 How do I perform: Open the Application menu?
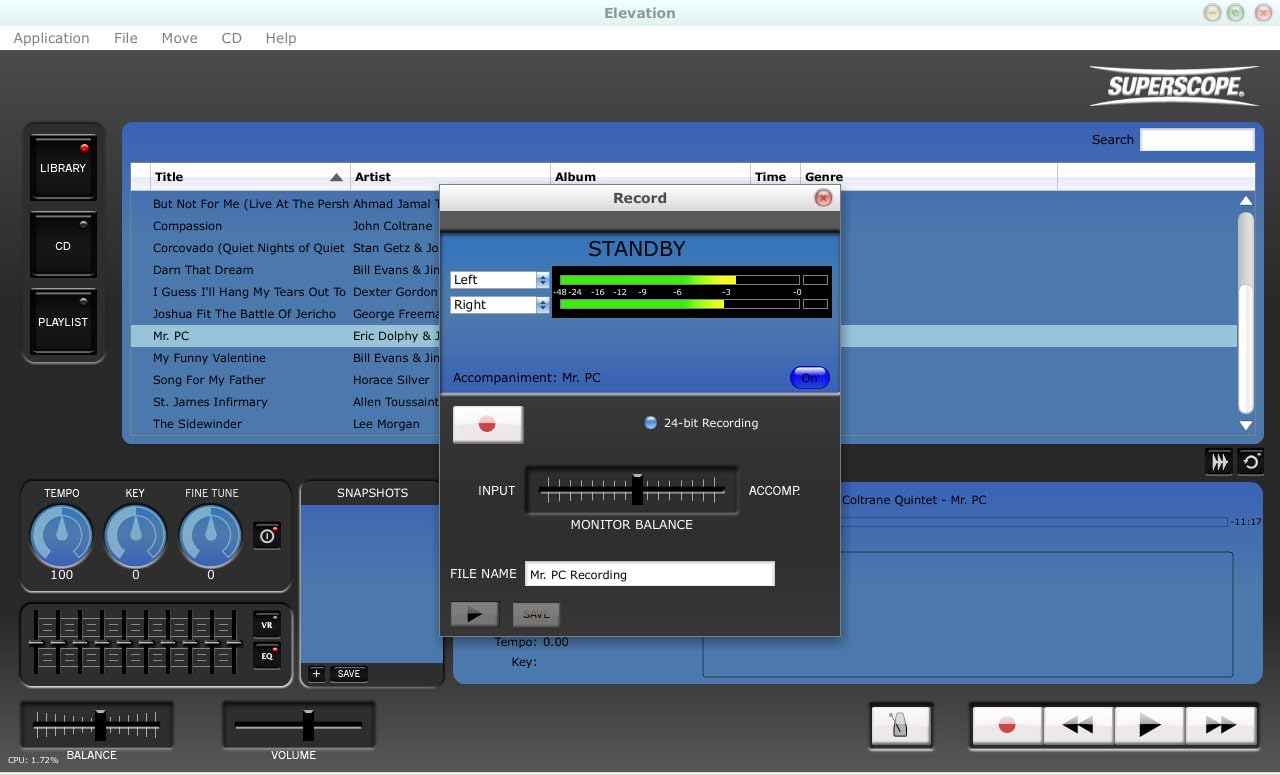click(51, 38)
